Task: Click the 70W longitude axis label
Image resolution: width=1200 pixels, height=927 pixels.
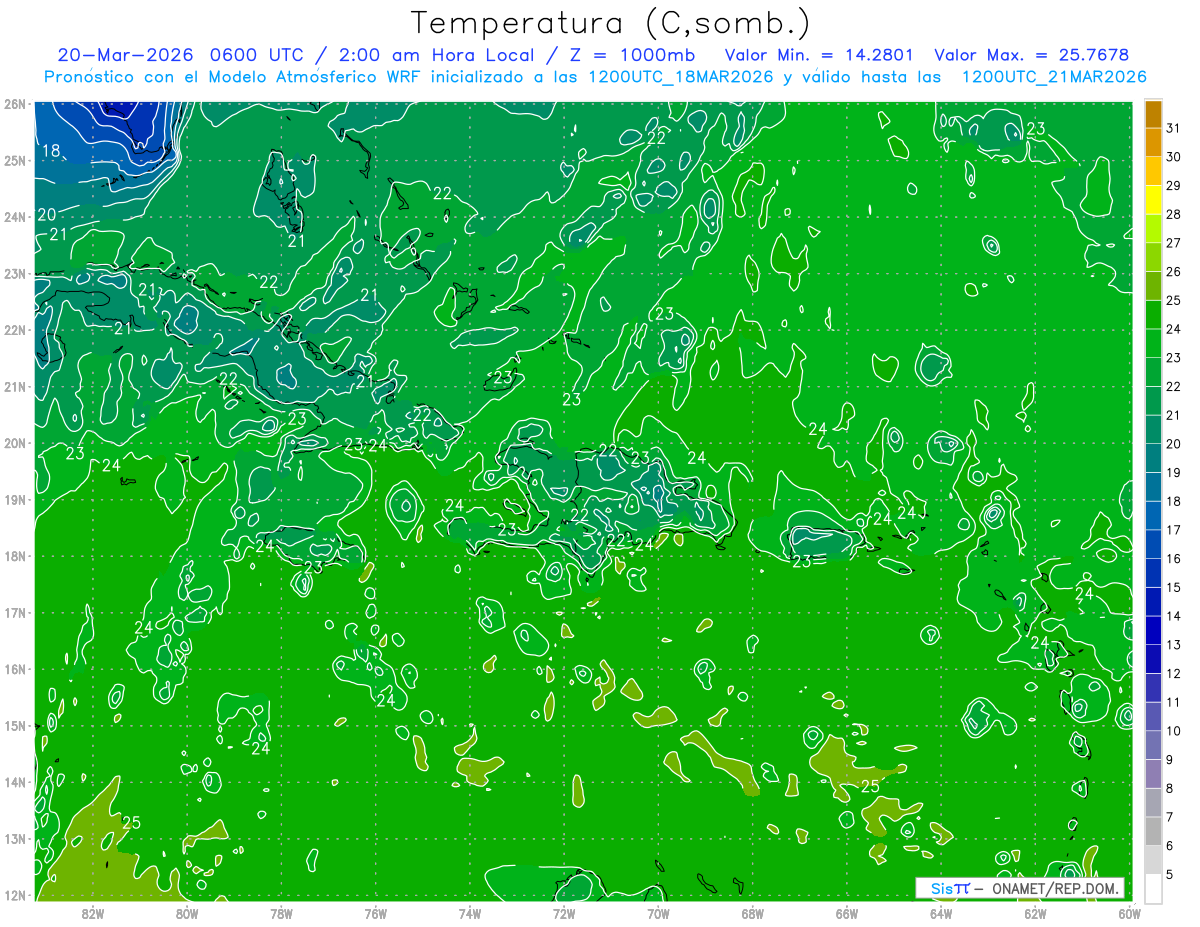Action: pos(658,912)
